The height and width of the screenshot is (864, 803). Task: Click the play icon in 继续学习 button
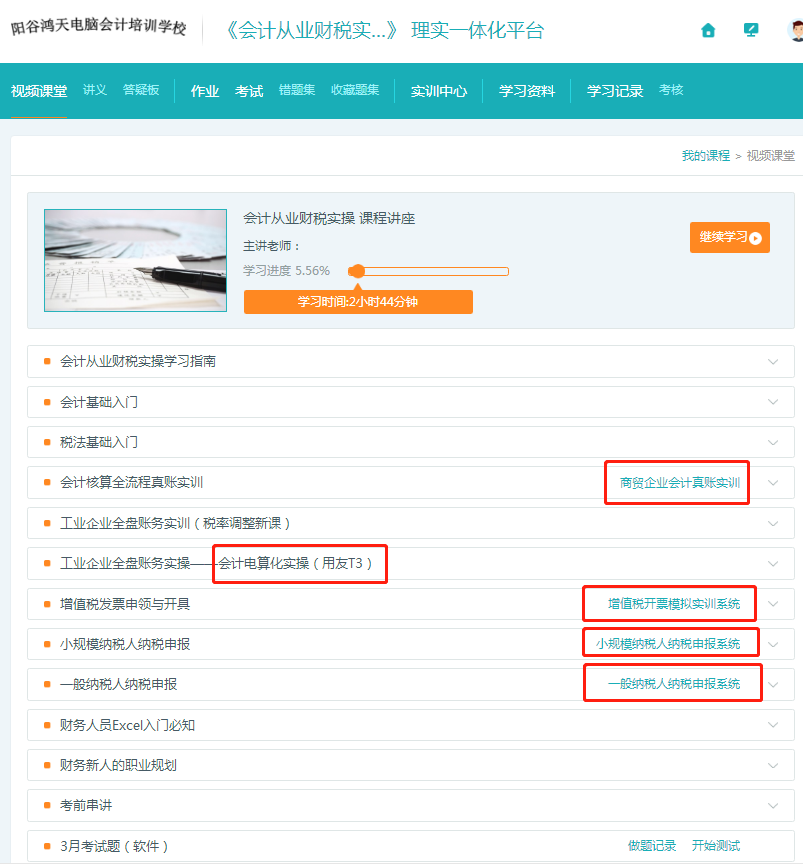click(756, 238)
